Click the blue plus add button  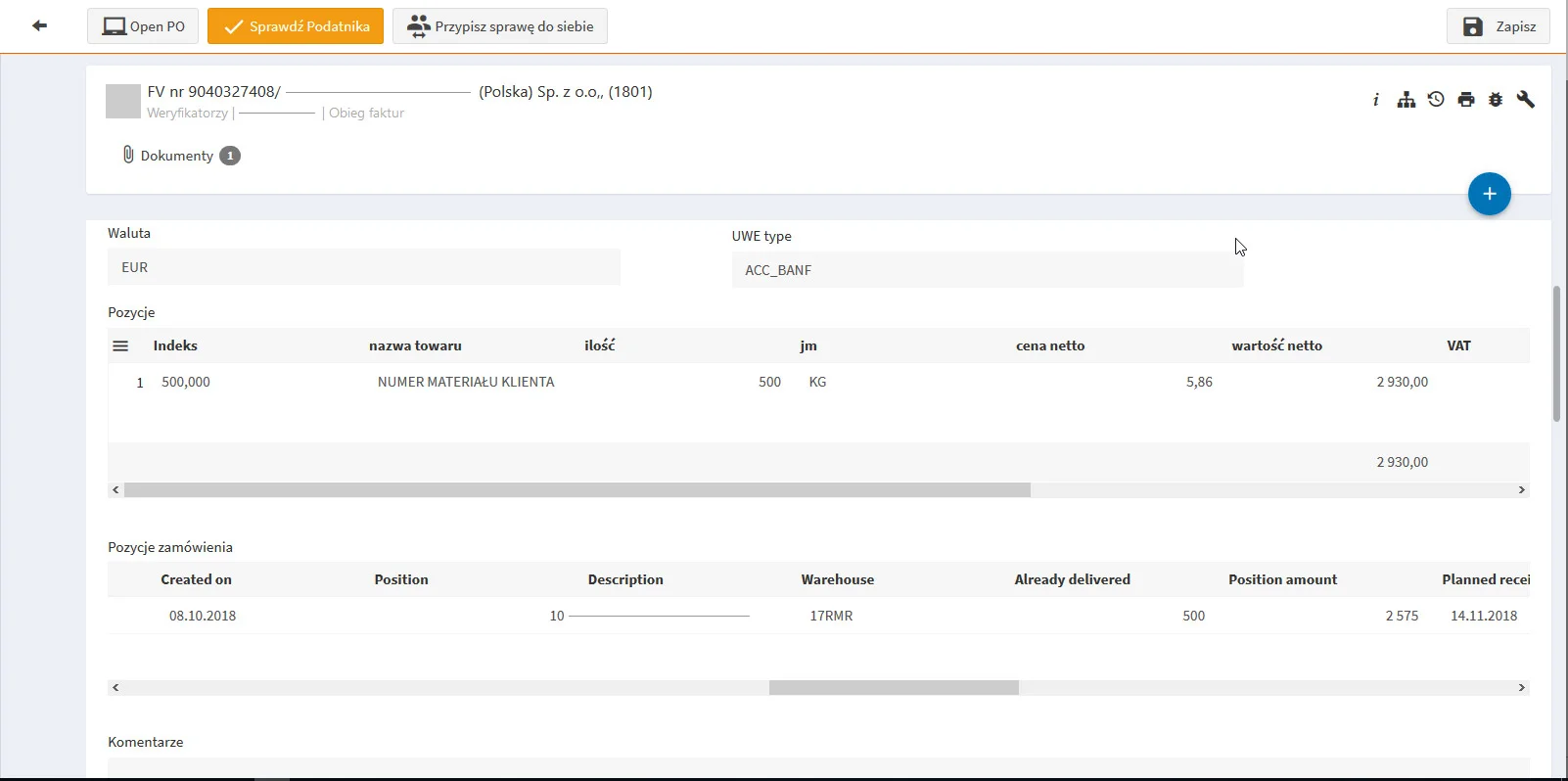point(1489,194)
